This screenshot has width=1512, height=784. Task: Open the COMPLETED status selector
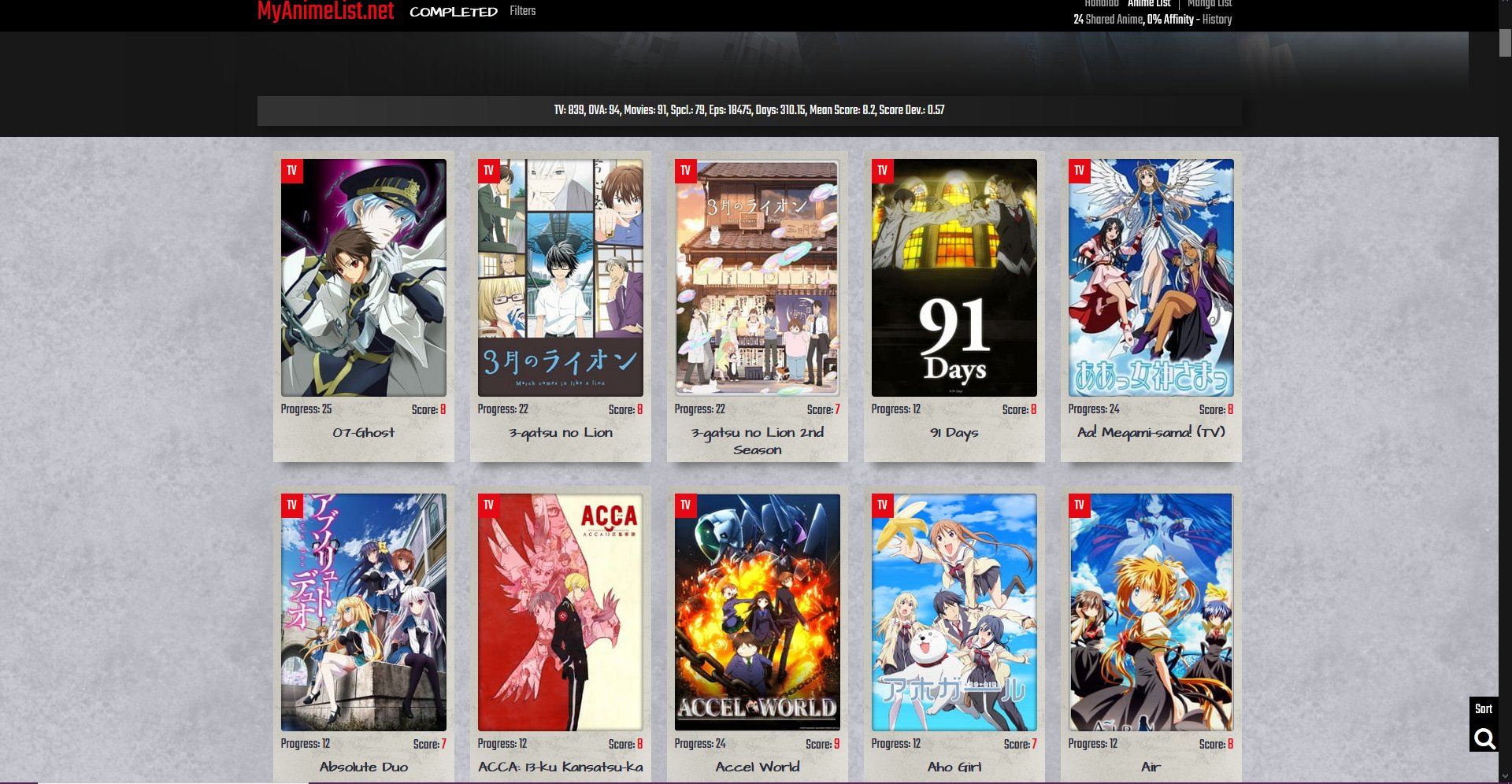454,12
